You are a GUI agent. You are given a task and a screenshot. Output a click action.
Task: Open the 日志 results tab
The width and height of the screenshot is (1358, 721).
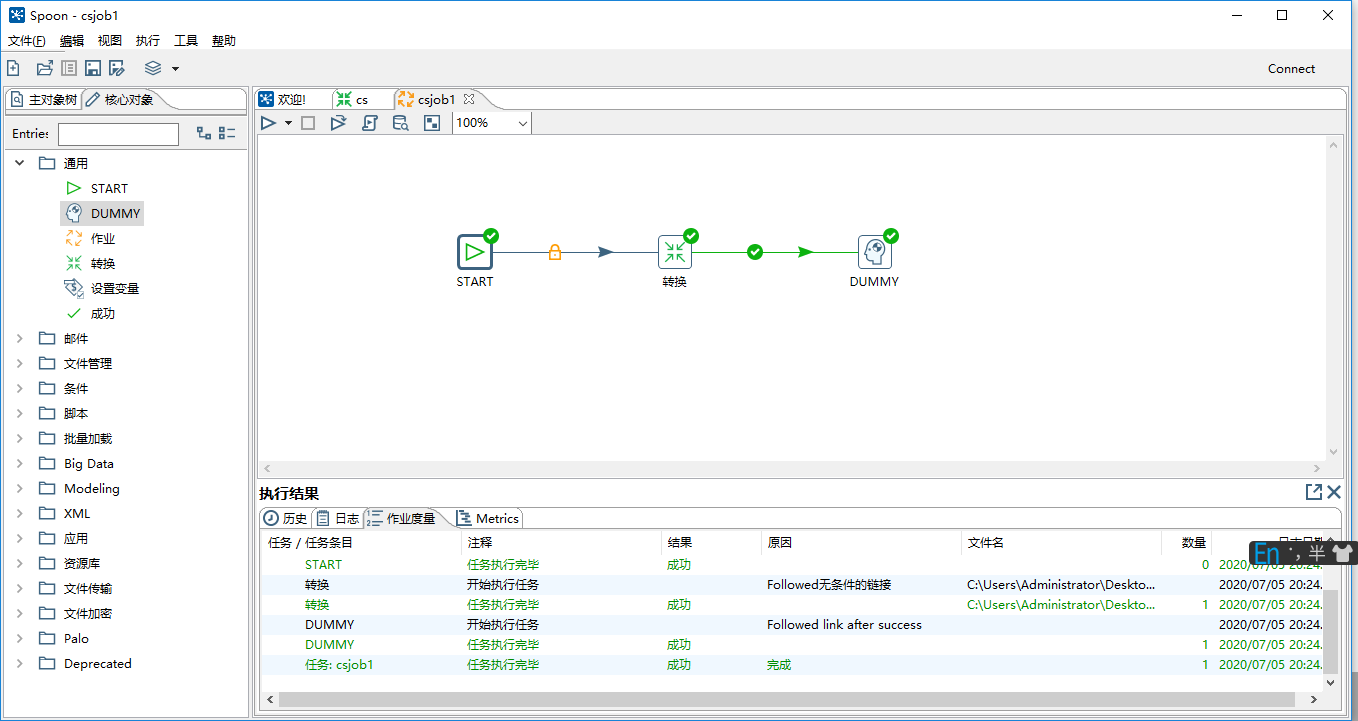pyautogui.click(x=338, y=518)
